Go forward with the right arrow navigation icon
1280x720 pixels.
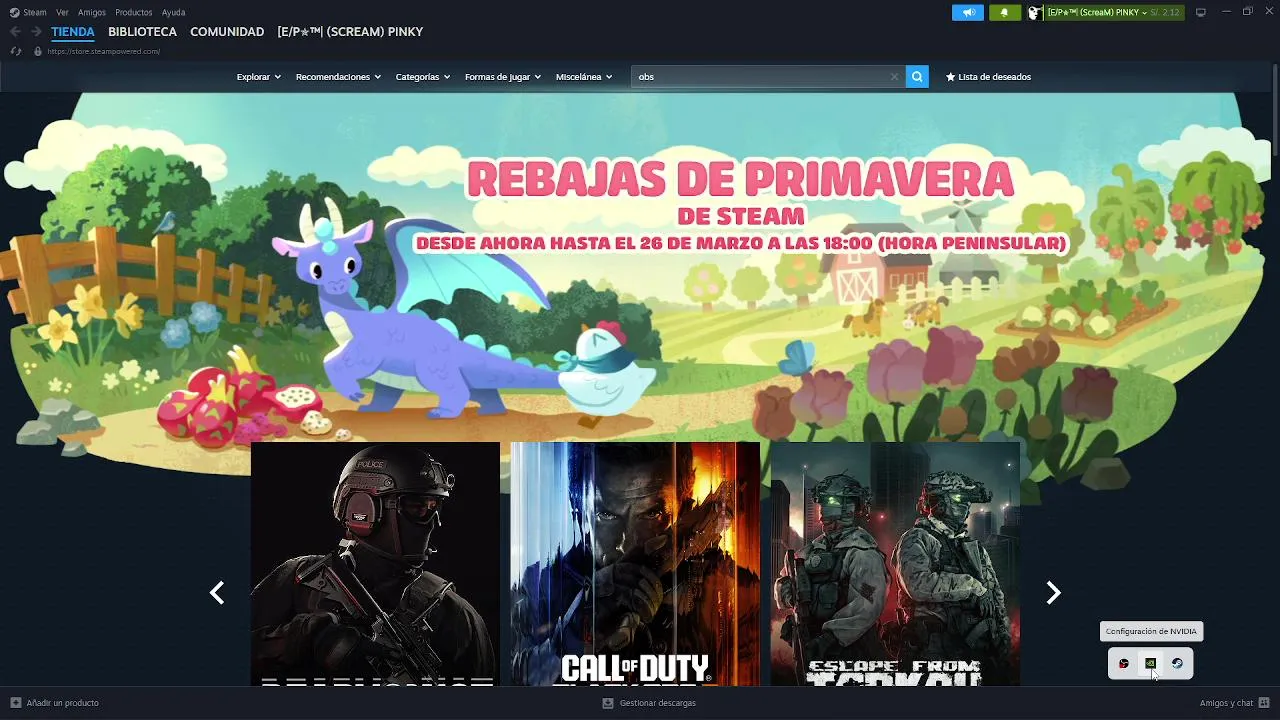coord(36,32)
